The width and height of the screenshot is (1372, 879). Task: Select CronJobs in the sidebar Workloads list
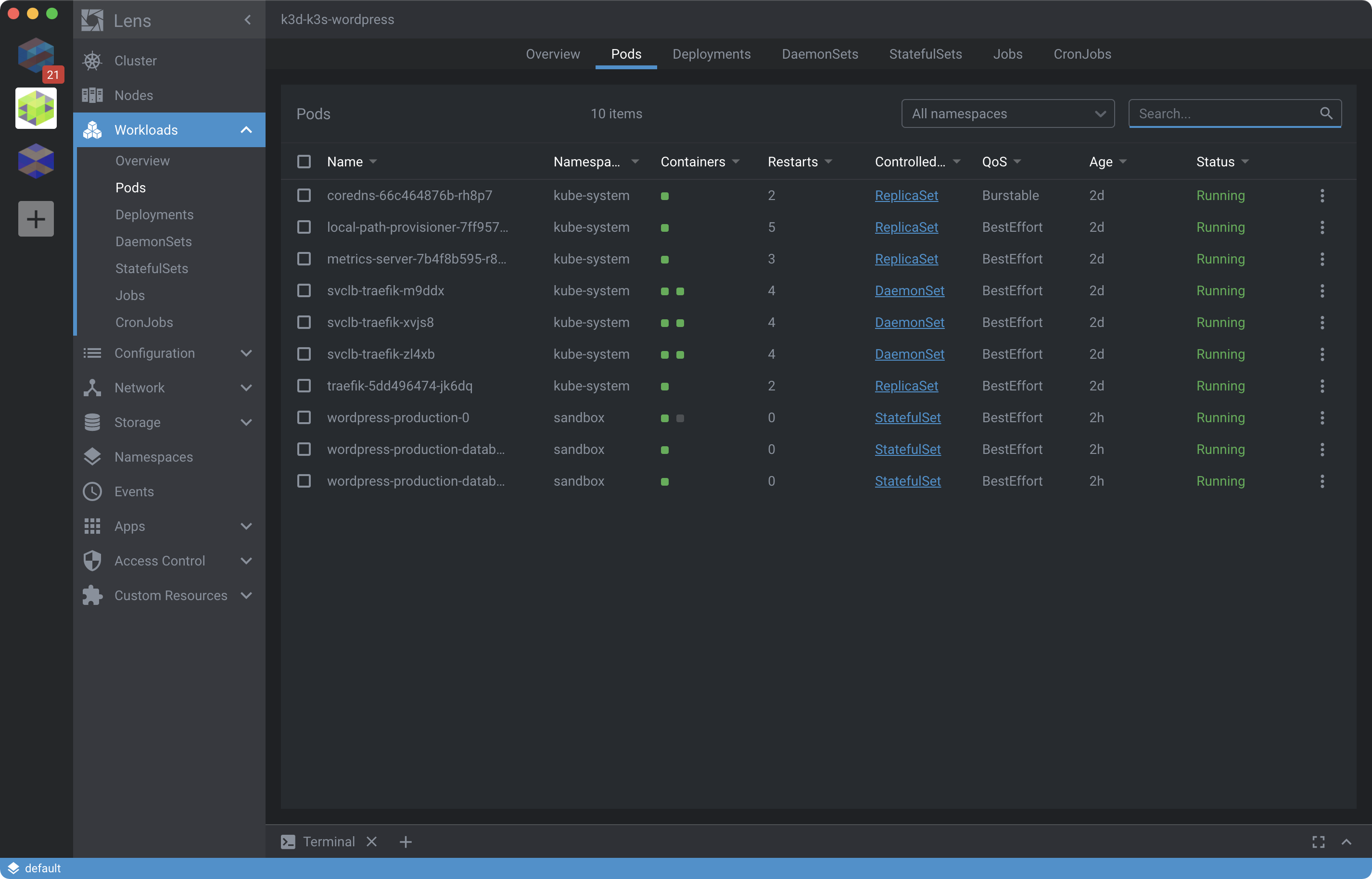click(144, 322)
